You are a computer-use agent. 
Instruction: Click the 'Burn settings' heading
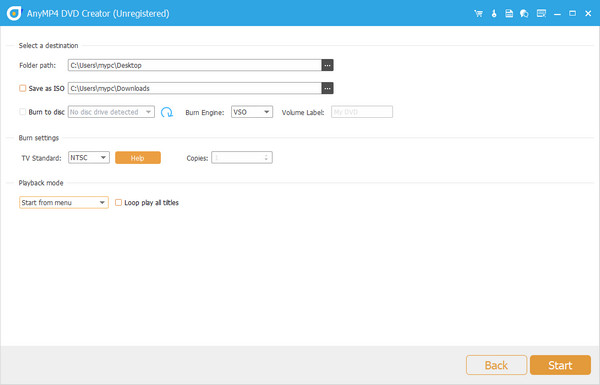point(39,138)
